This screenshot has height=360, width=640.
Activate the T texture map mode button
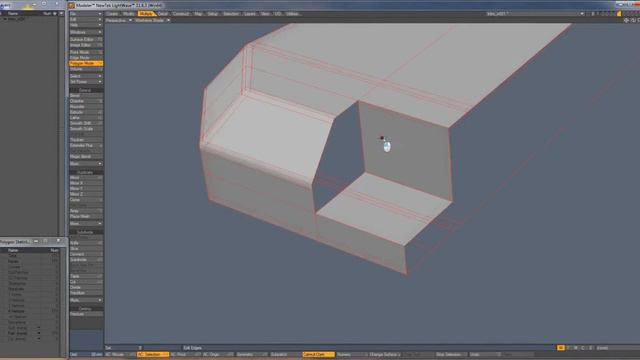[x=568, y=348]
